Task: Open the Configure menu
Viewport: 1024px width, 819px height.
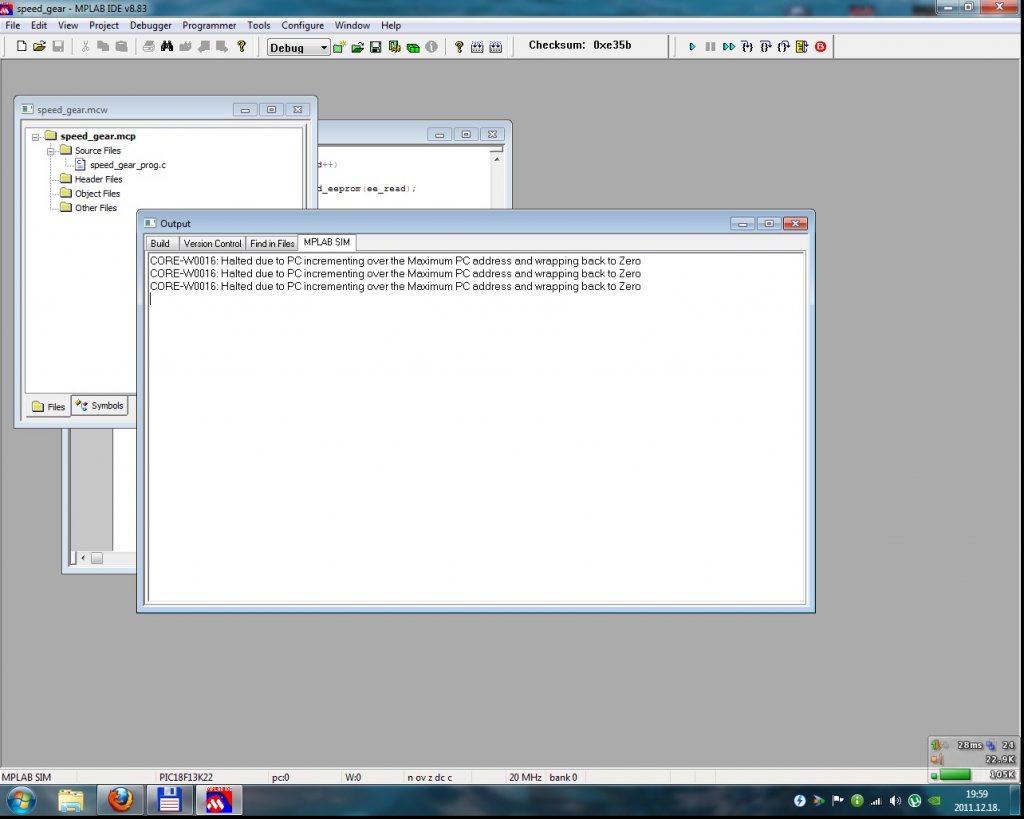Action: coord(302,25)
